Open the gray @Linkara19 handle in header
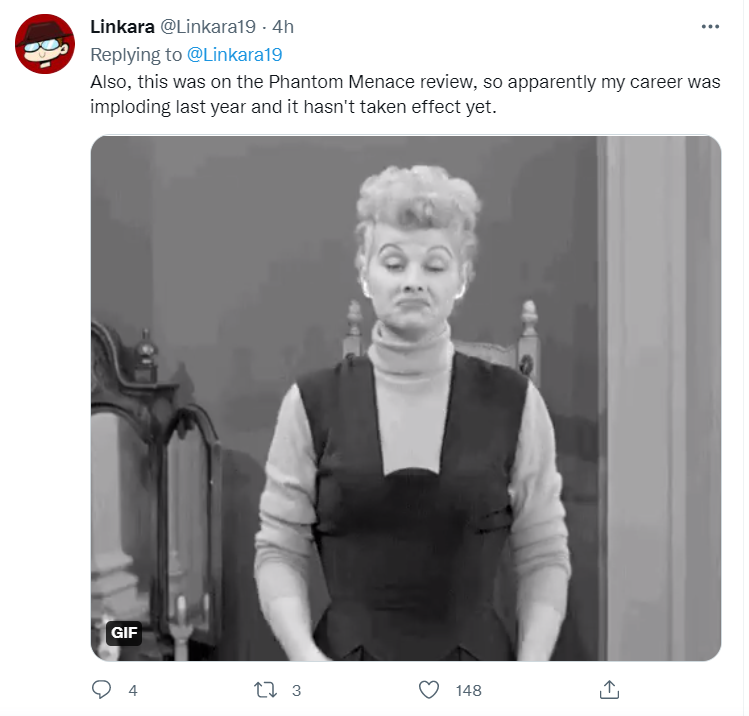 tap(207, 27)
